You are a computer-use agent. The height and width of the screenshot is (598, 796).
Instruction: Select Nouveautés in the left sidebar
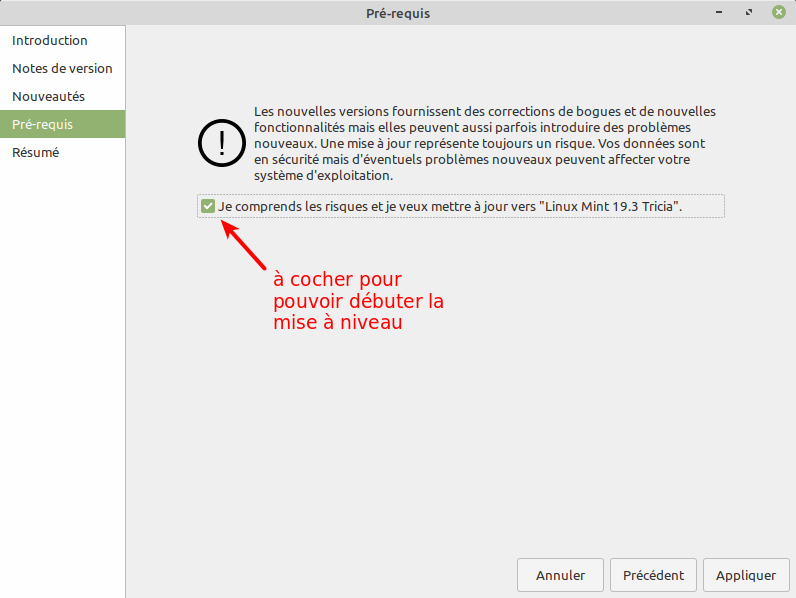point(48,97)
